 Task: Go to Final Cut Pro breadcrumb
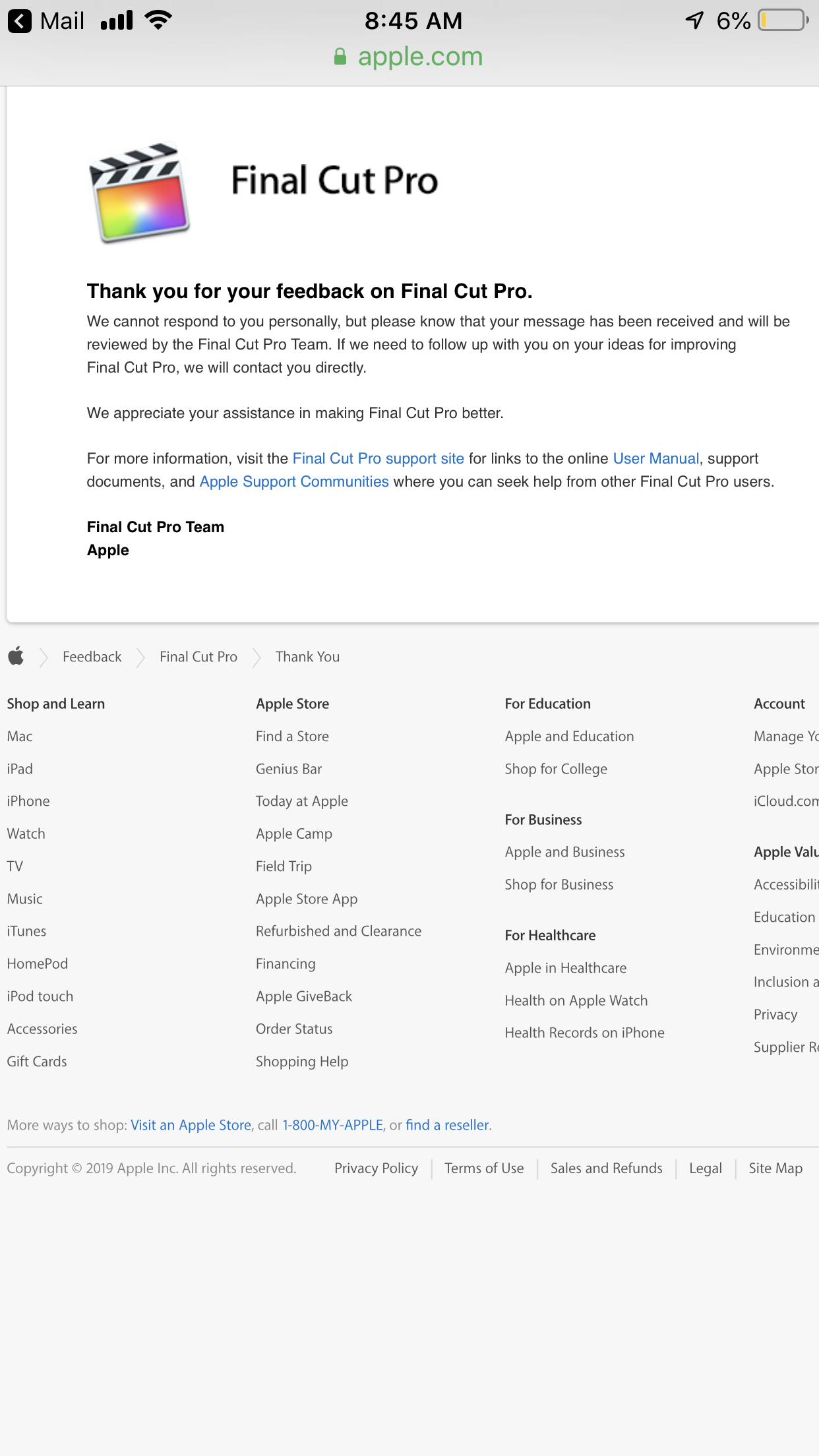click(x=198, y=657)
